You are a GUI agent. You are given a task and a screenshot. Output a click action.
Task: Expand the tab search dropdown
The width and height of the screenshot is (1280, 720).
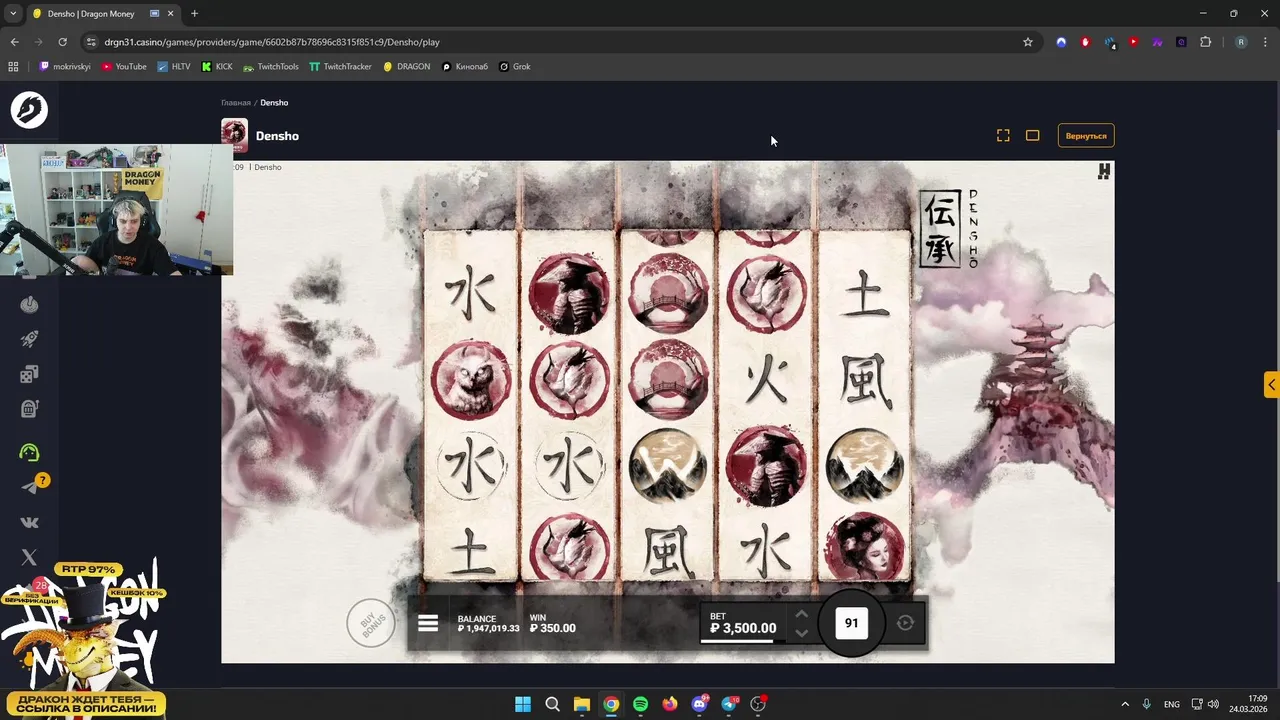click(x=13, y=14)
